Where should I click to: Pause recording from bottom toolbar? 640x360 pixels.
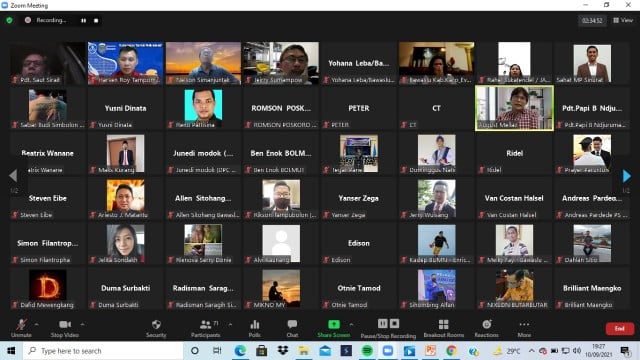coord(382,323)
